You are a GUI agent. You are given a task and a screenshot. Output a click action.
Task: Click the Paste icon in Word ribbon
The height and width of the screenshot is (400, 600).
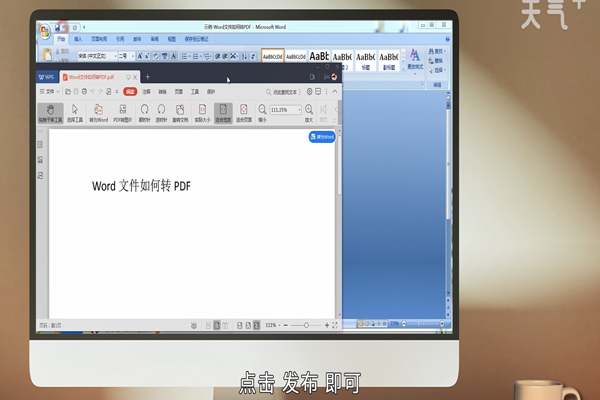(47, 54)
